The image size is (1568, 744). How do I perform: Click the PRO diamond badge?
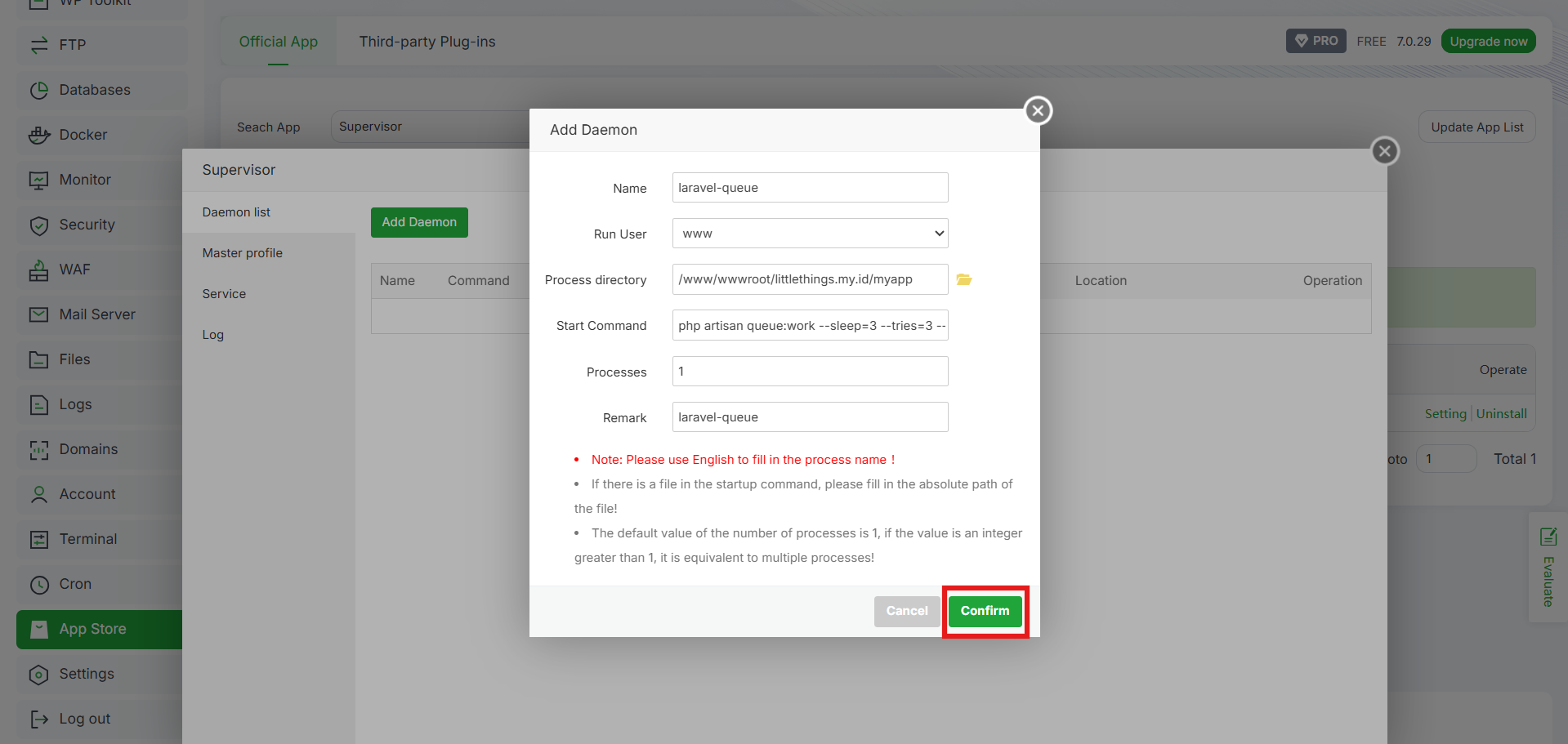[x=1316, y=41]
